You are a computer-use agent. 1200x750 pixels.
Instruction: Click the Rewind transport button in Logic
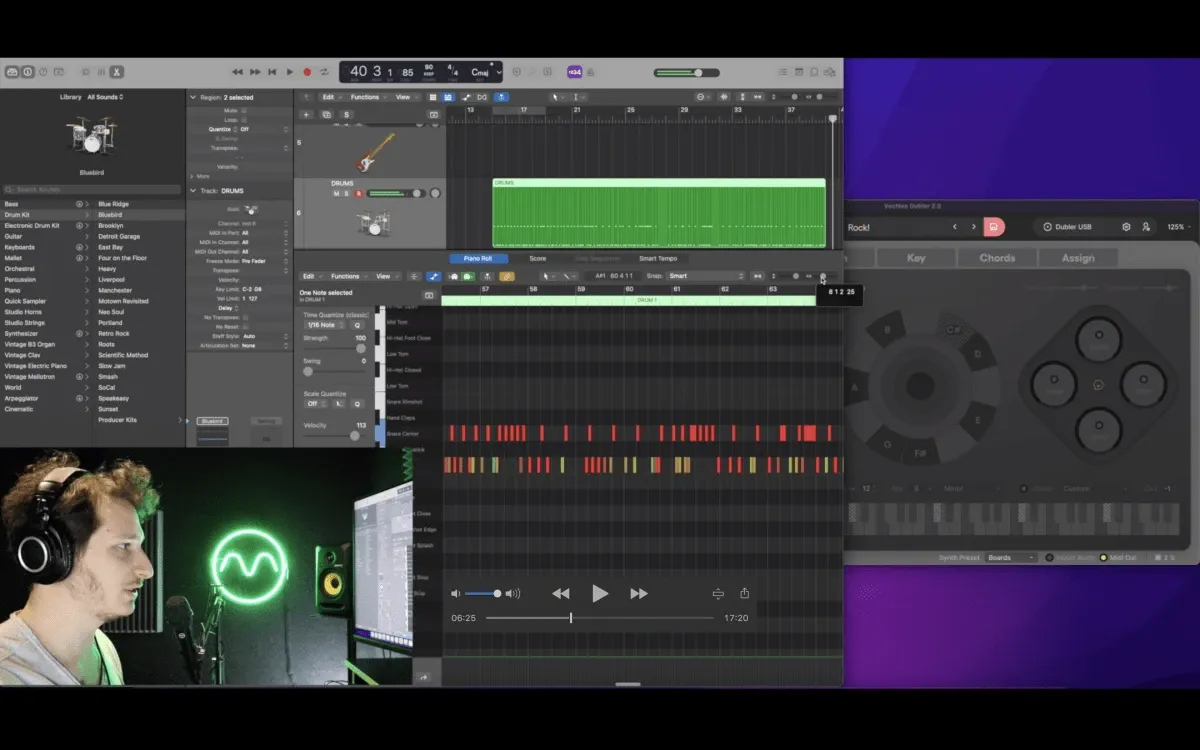(x=237, y=72)
